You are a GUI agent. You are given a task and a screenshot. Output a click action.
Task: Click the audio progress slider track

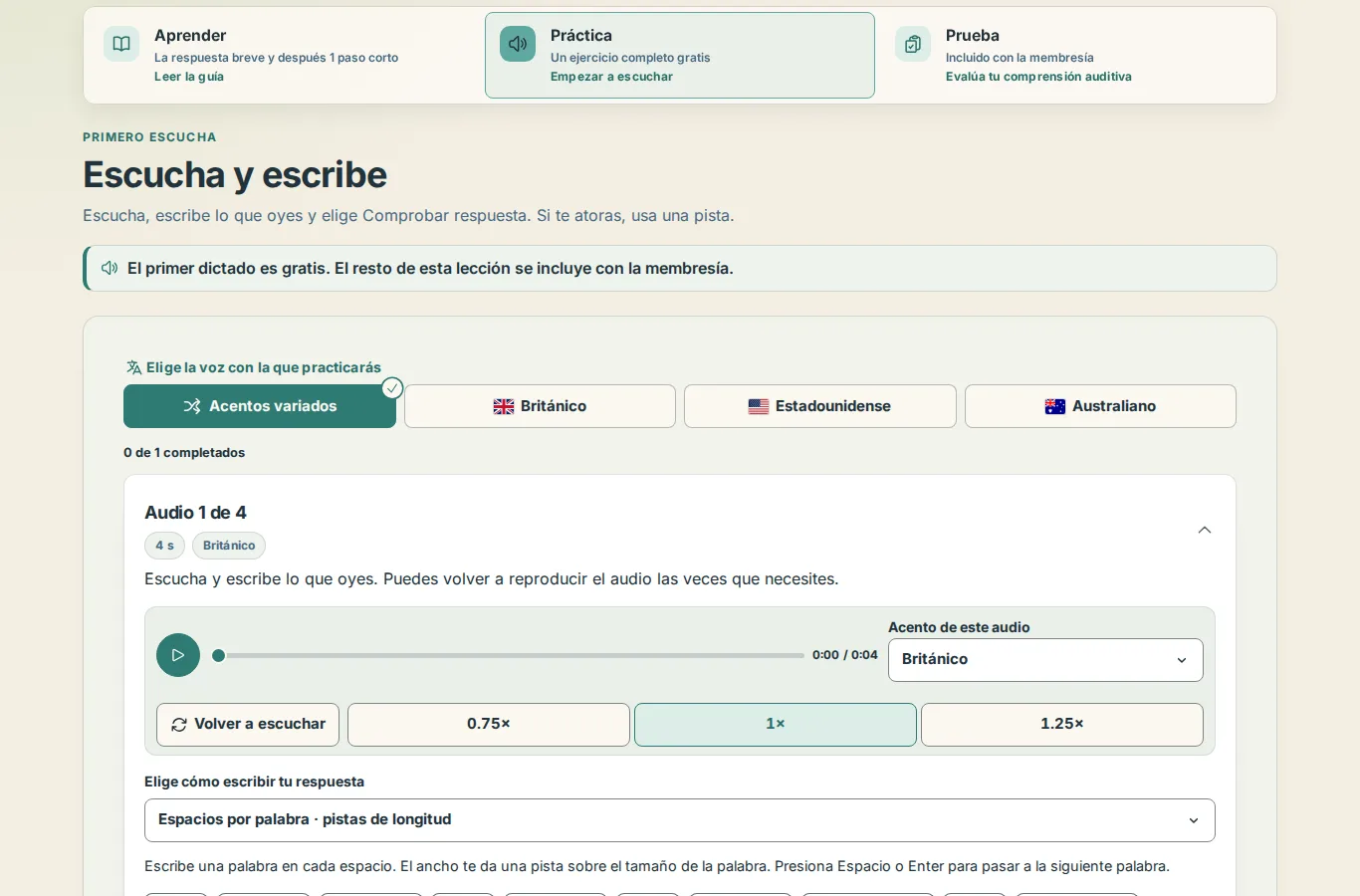(511, 655)
